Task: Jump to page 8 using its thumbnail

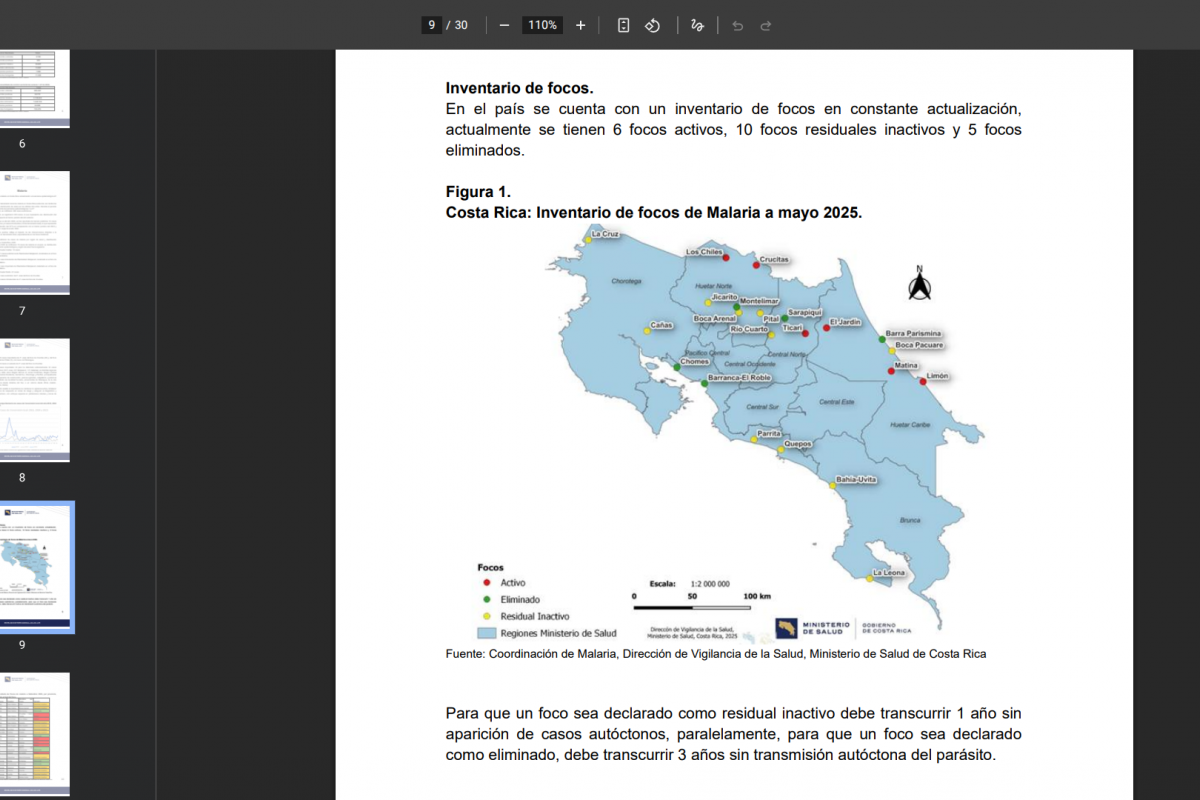Action: [35, 399]
